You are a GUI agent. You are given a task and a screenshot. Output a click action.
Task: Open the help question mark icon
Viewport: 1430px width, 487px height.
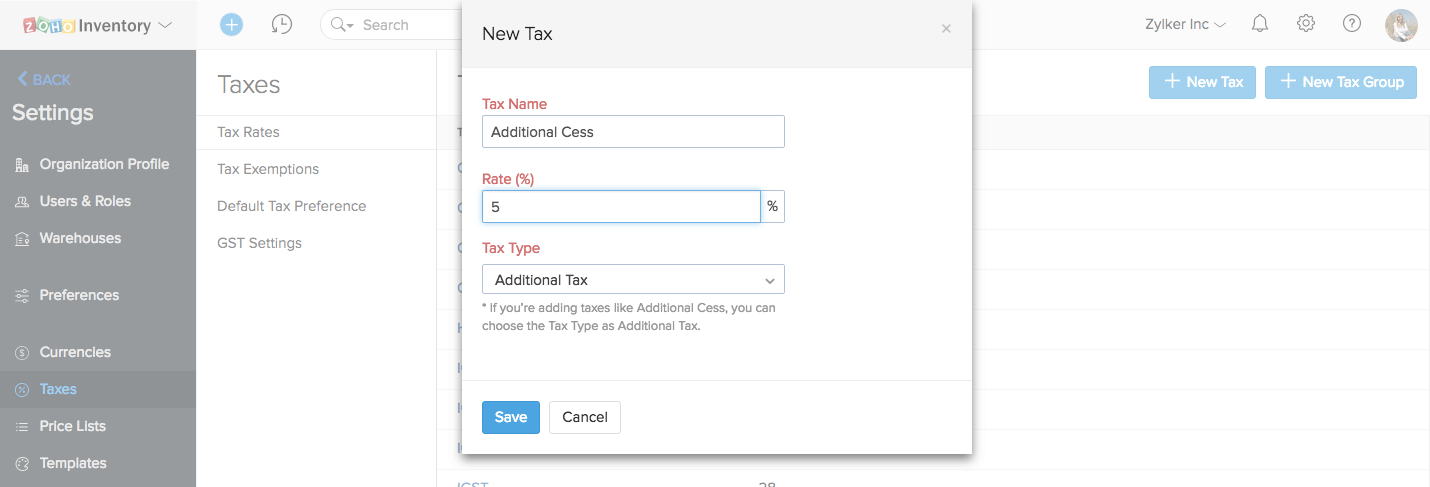[x=1352, y=24]
